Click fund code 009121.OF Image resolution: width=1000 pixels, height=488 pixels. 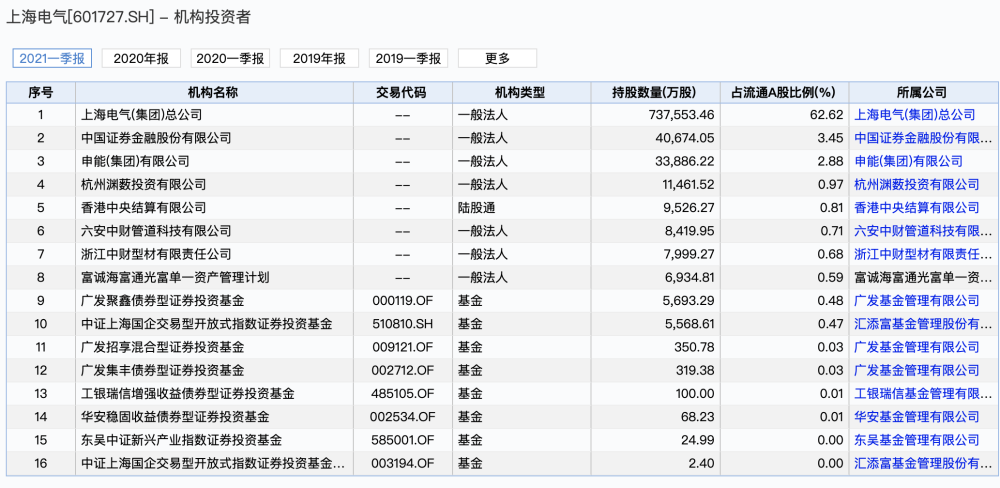pyautogui.click(x=402, y=347)
